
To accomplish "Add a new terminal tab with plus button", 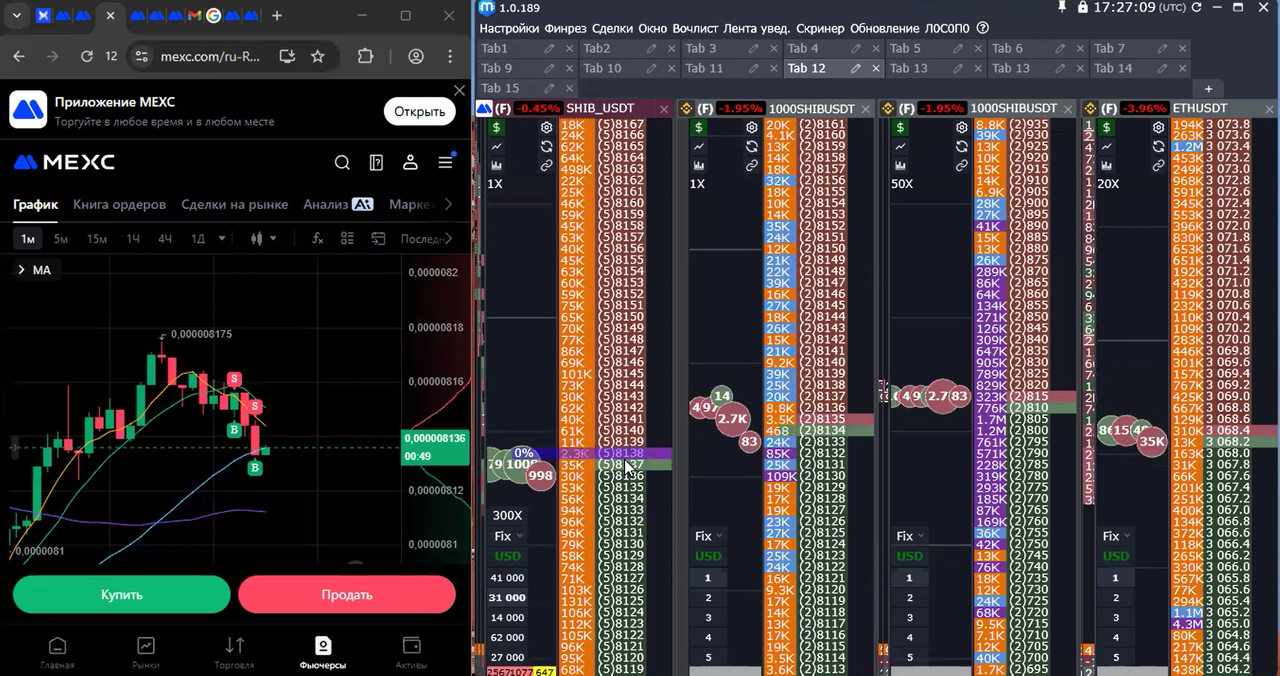I will pyautogui.click(x=1208, y=89).
